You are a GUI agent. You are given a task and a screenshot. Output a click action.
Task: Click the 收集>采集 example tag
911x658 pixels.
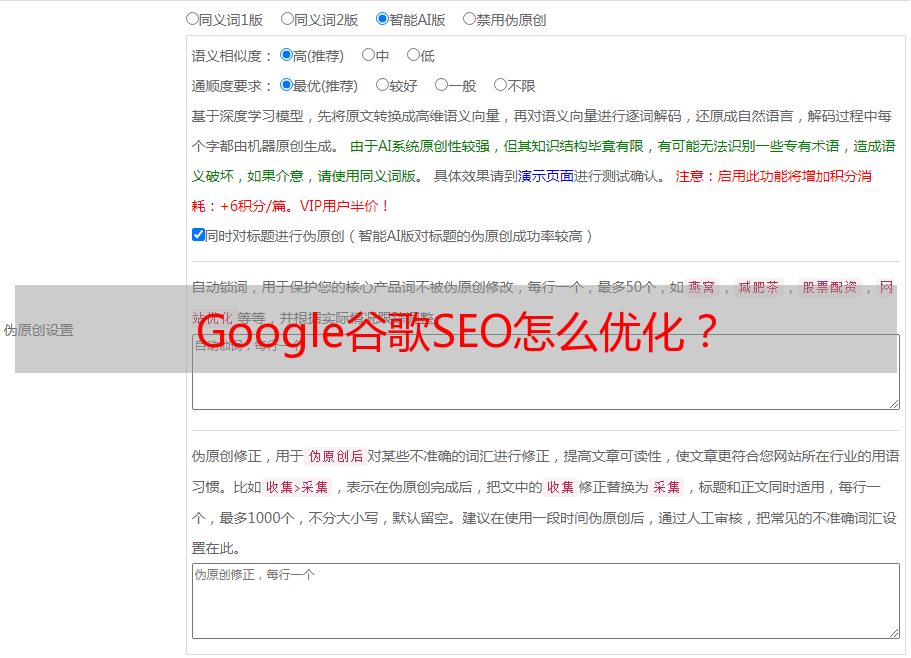pos(297,487)
